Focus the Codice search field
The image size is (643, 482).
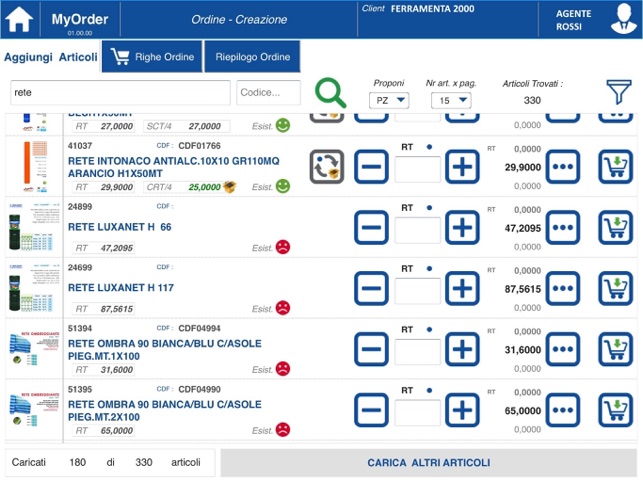click(x=268, y=93)
